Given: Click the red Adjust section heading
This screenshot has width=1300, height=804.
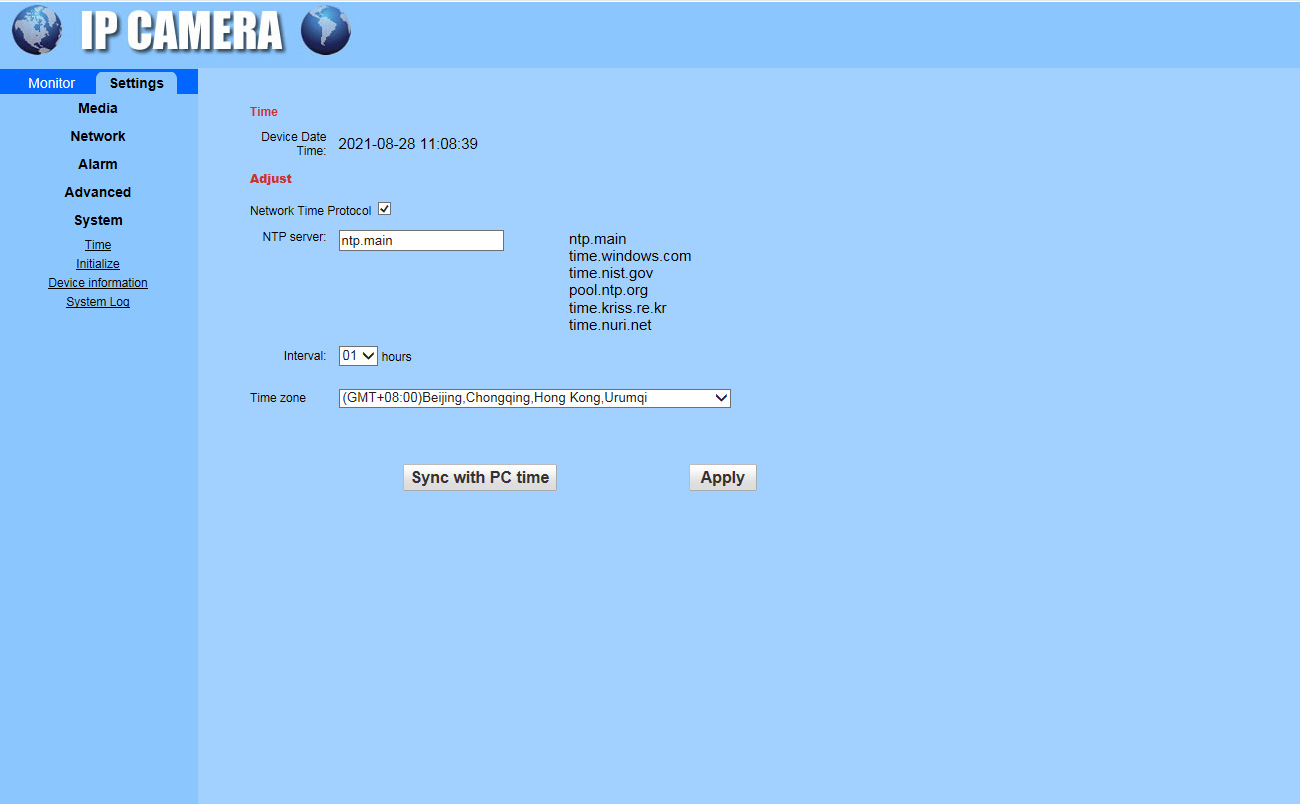Looking at the screenshot, I should (271, 179).
